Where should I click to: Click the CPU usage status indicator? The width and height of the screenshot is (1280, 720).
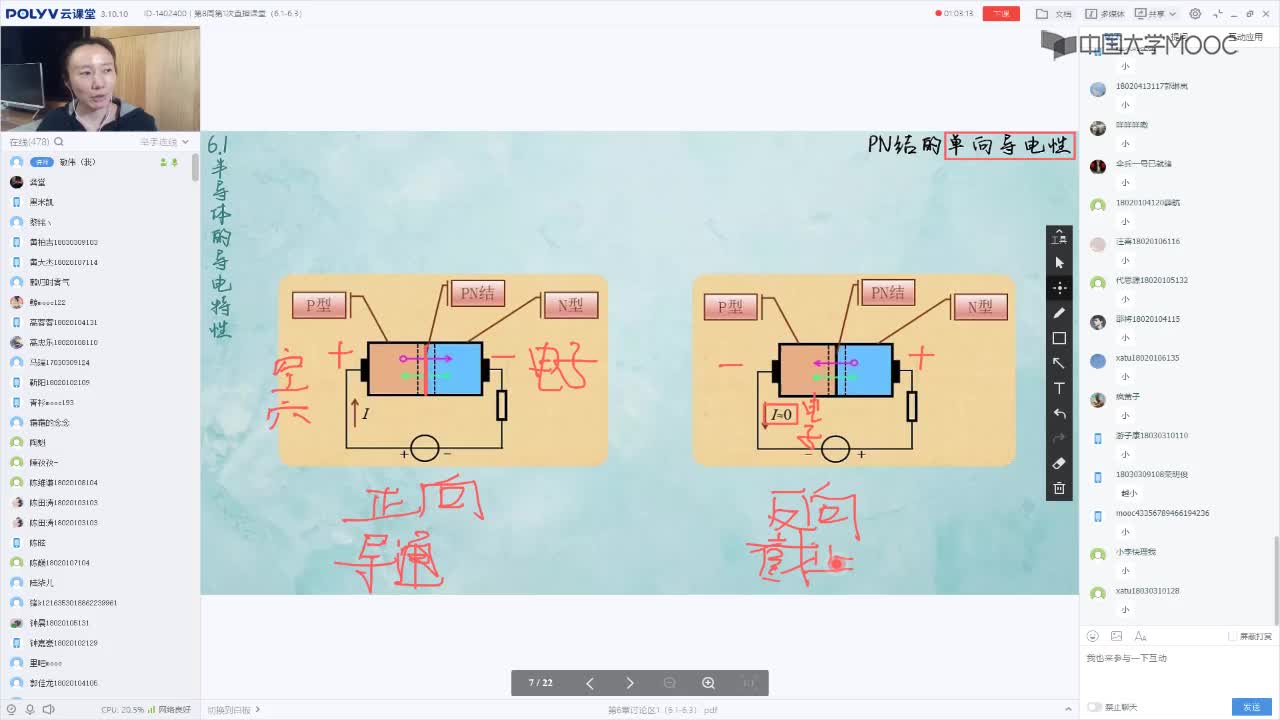[123, 709]
